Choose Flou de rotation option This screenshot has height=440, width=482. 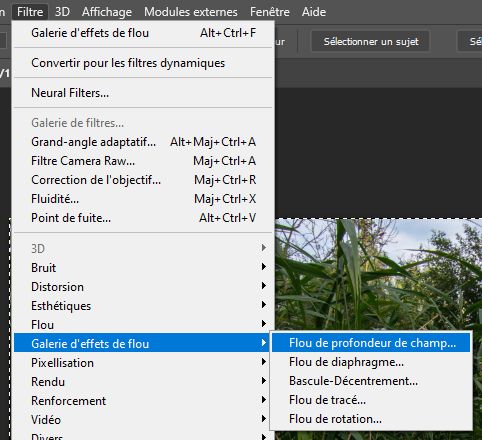pos(371,419)
